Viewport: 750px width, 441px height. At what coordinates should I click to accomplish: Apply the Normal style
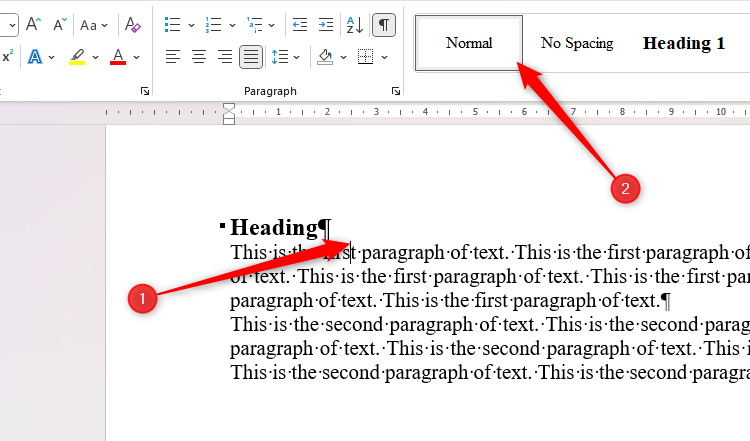469,43
